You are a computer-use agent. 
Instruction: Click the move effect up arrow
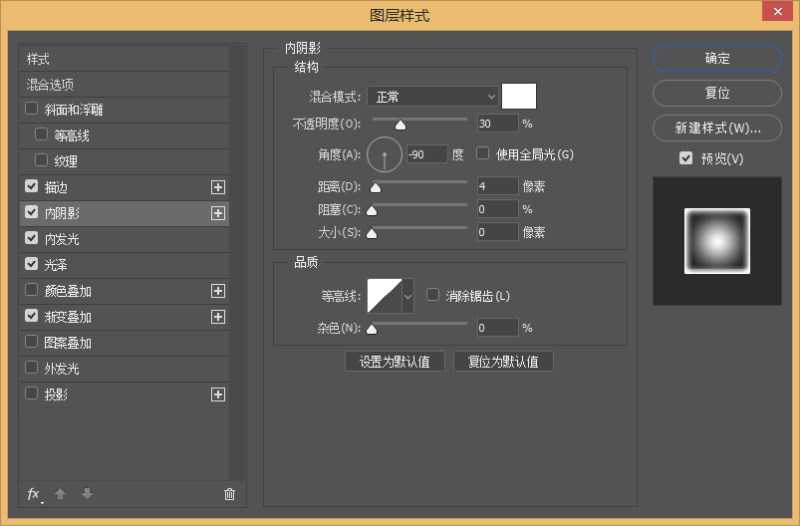pyautogui.click(x=60, y=494)
